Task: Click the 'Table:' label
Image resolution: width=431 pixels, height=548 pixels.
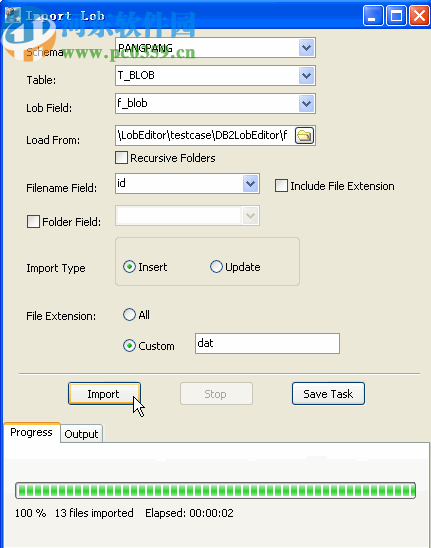Action: pos(41,80)
